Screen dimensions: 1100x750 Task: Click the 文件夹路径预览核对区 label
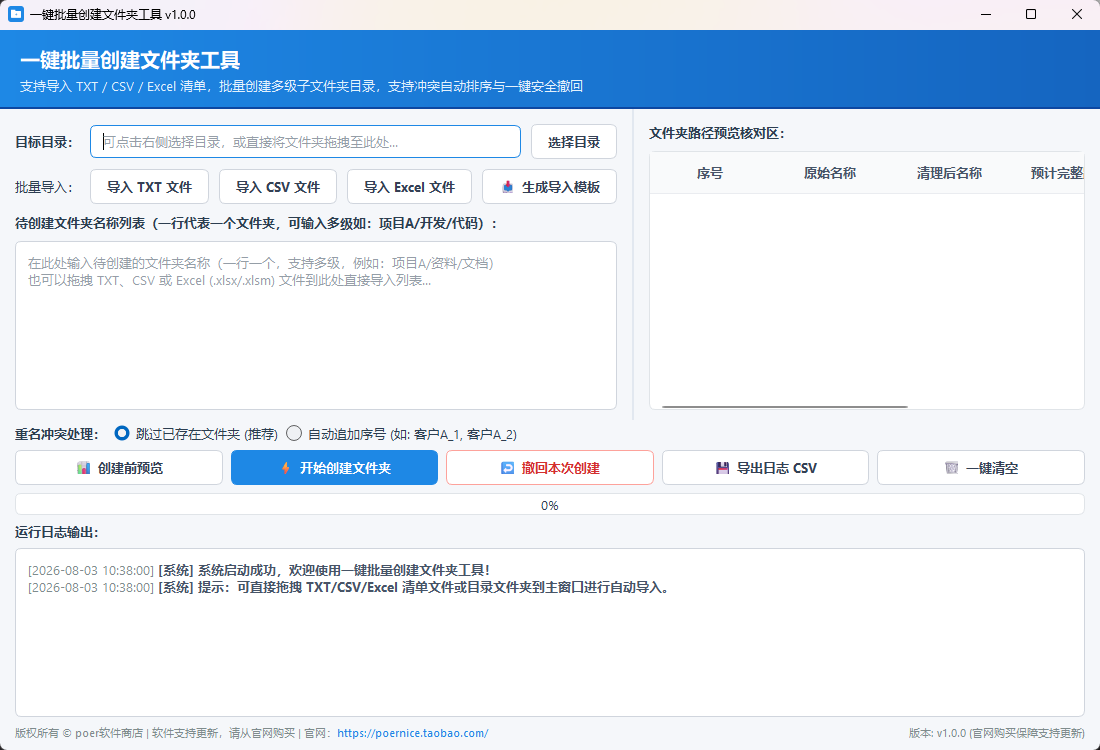[x=716, y=133]
